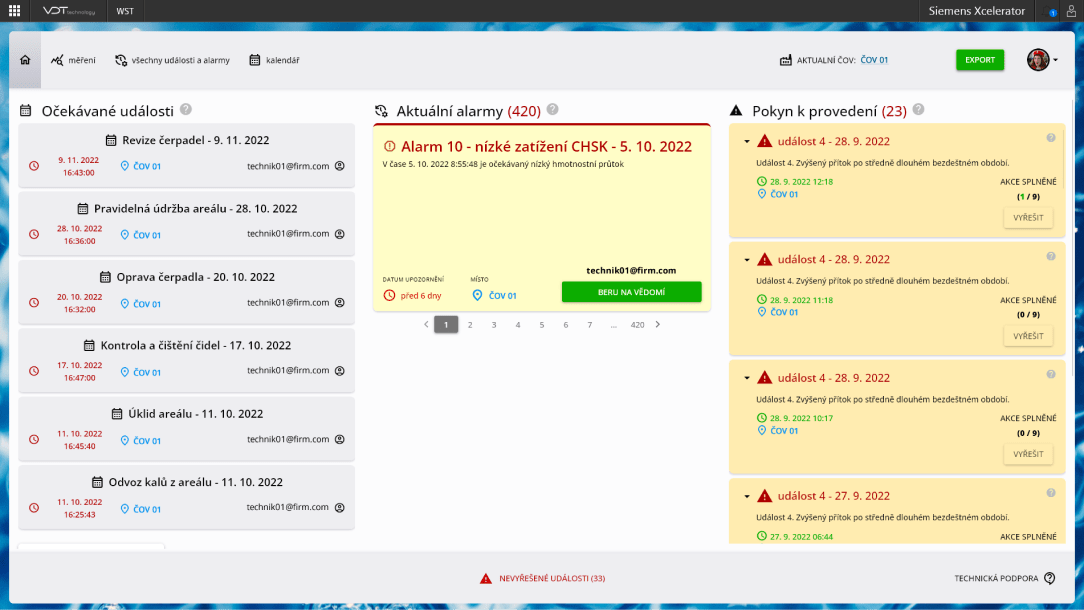This screenshot has height=610, width=1084.
Task: Click the green EXPORT button
Action: pos(979,60)
